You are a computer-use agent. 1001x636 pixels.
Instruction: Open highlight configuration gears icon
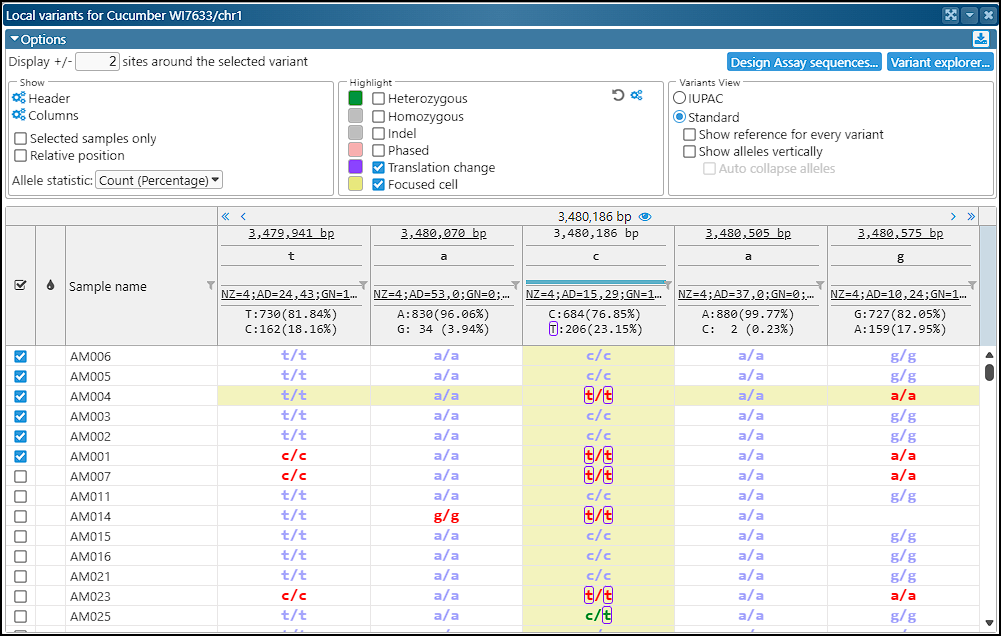(x=636, y=95)
